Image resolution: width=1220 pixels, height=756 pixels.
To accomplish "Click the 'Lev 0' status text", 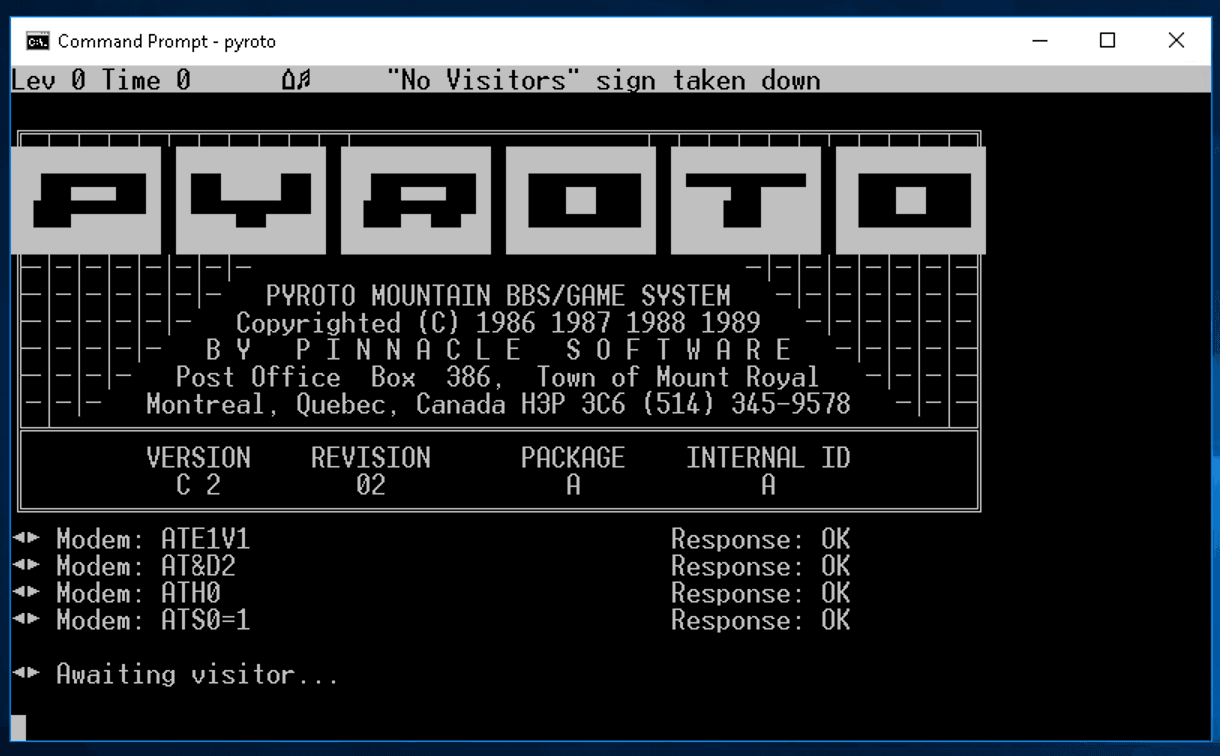I will tap(49, 81).
